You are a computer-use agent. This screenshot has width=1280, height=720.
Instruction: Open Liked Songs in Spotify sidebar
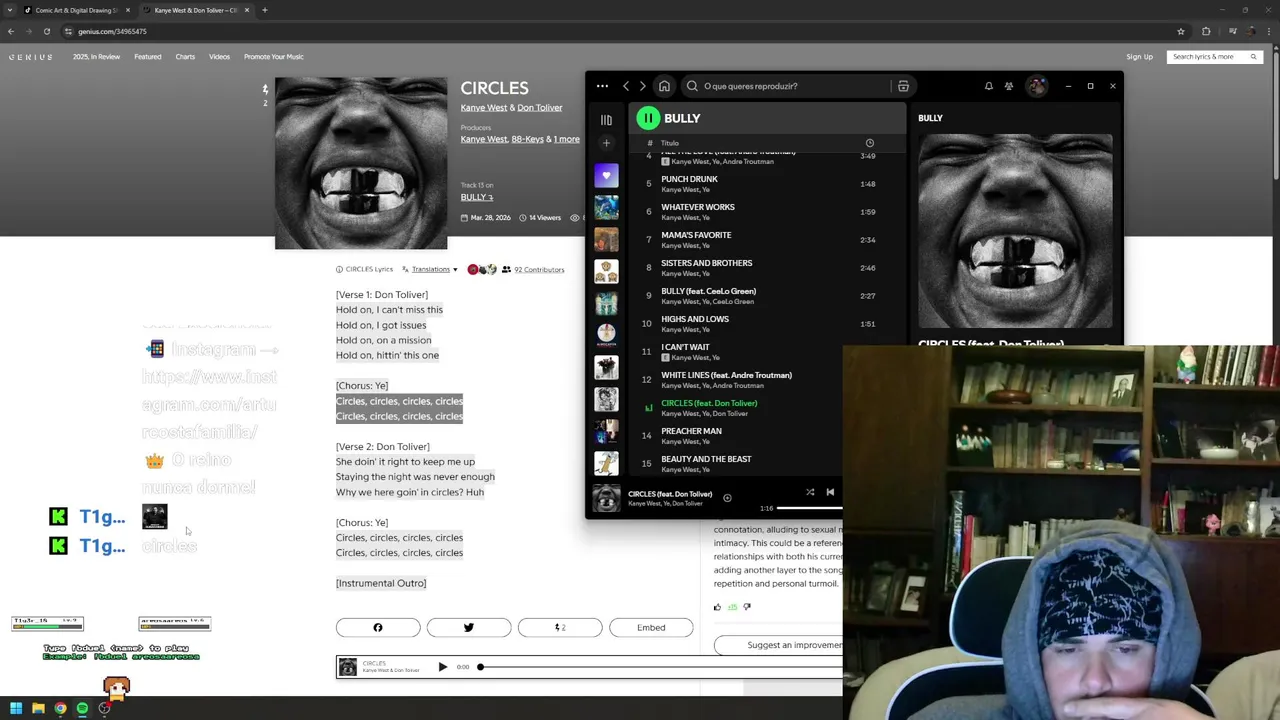606,176
